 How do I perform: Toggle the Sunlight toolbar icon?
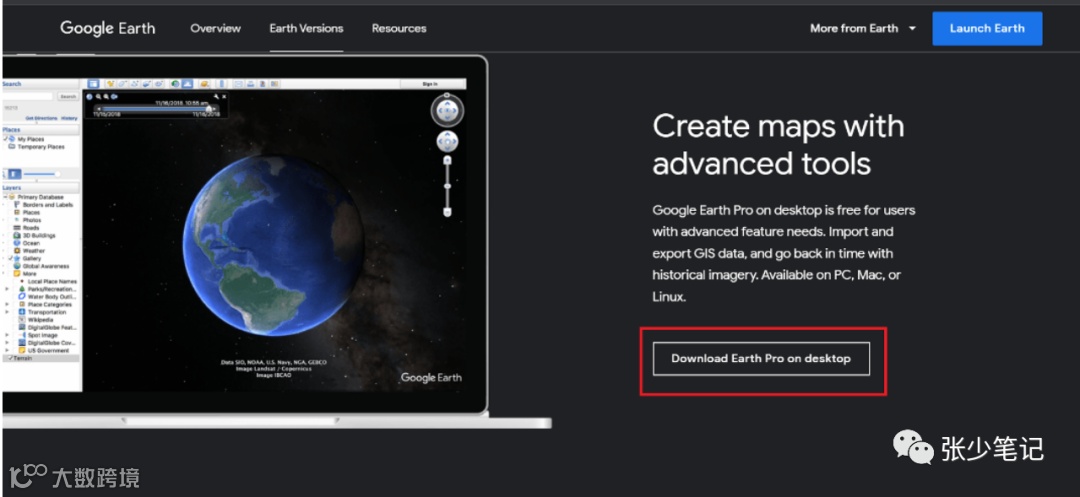(187, 84)
